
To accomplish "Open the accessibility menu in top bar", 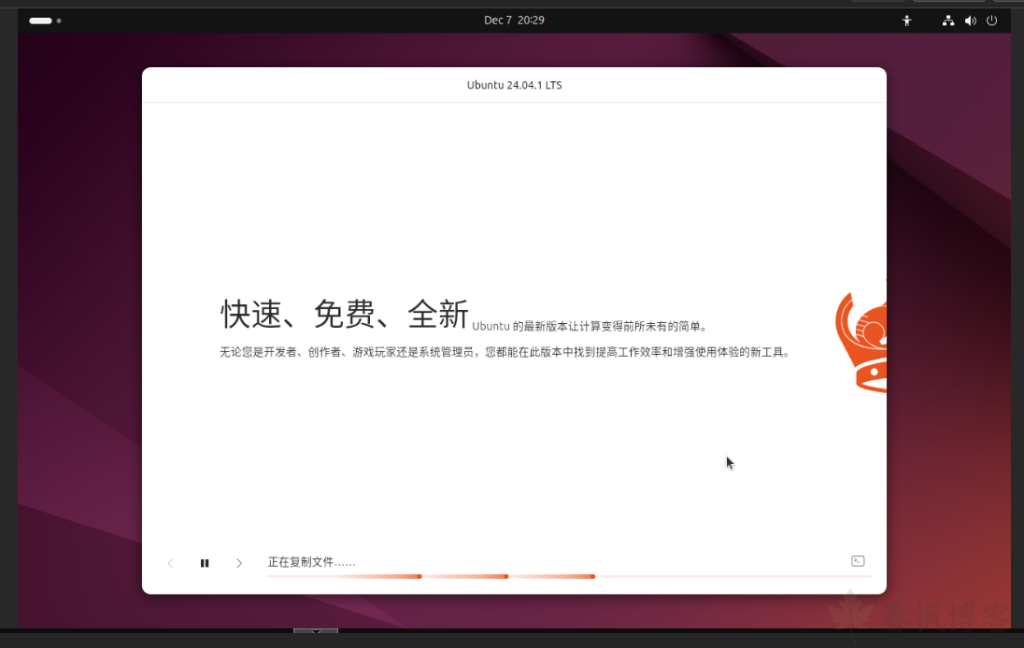I will pos(906,21).
